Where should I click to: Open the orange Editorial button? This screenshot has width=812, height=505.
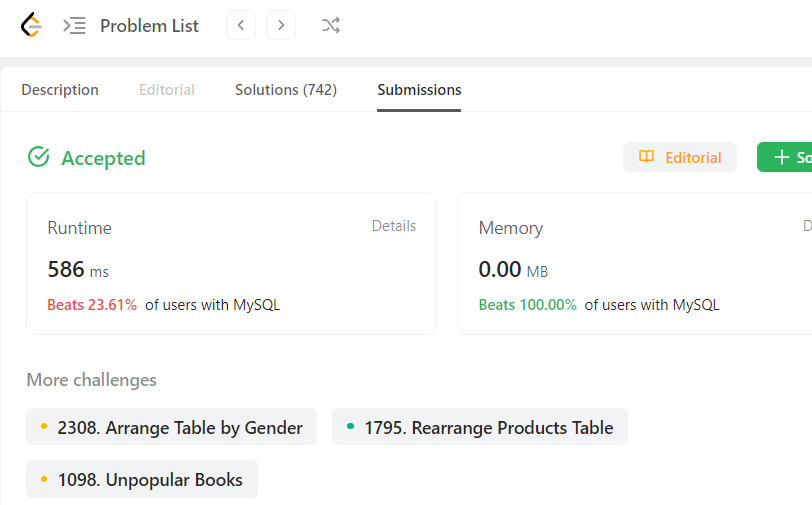[679, 157]
